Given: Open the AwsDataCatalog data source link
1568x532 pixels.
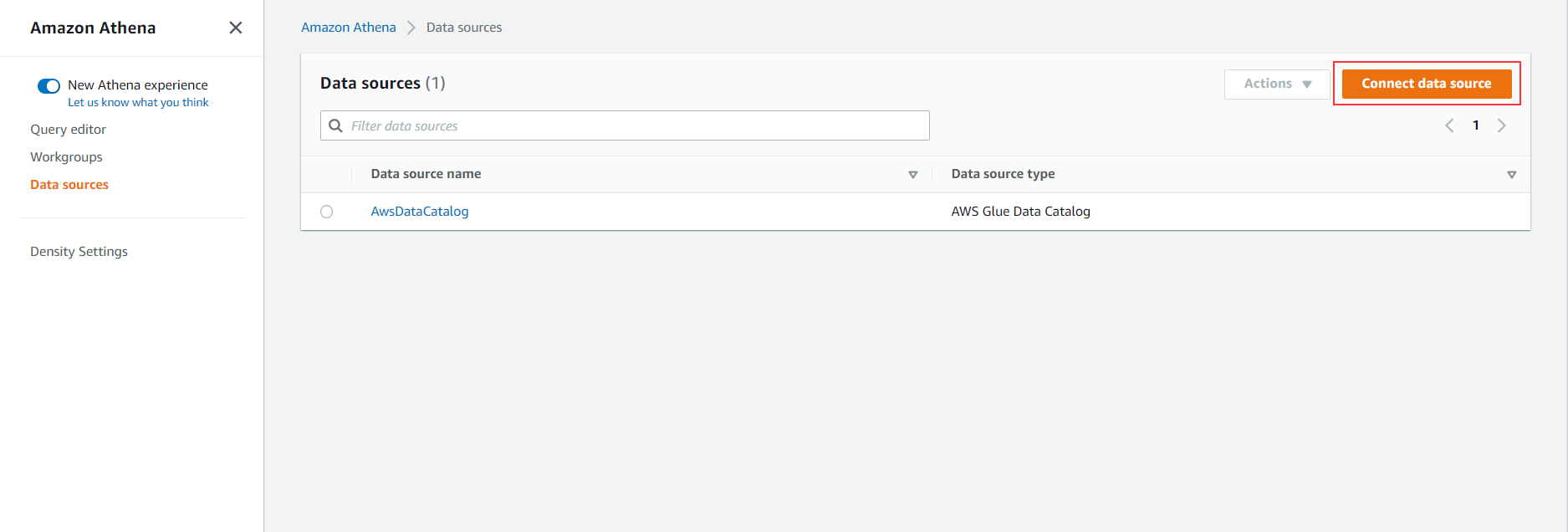Looking at the screenshot, I should 420,211.
